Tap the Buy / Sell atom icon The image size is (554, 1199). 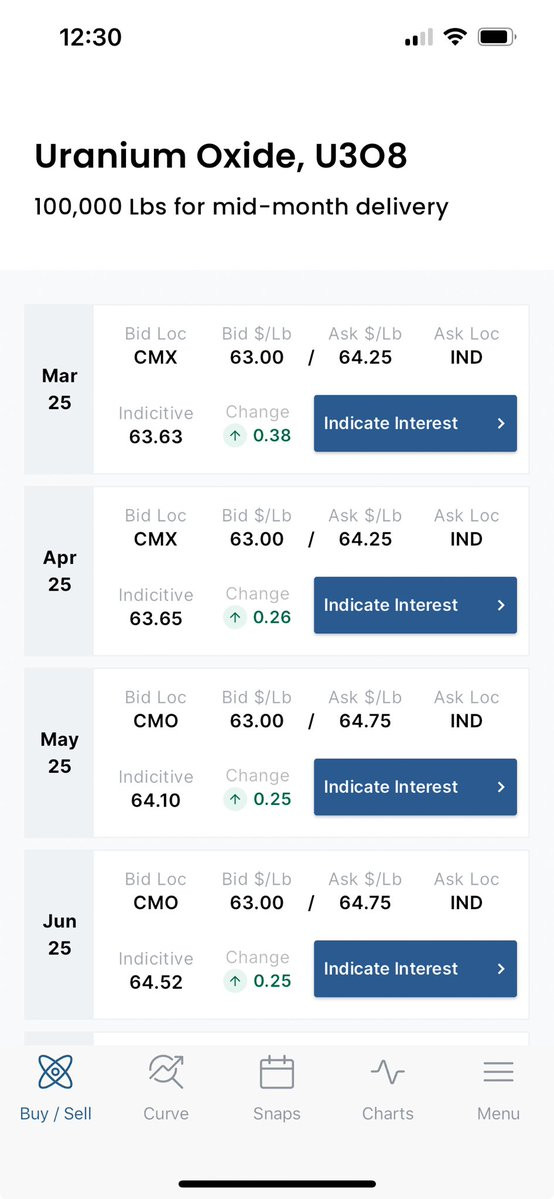point(56,1071)
